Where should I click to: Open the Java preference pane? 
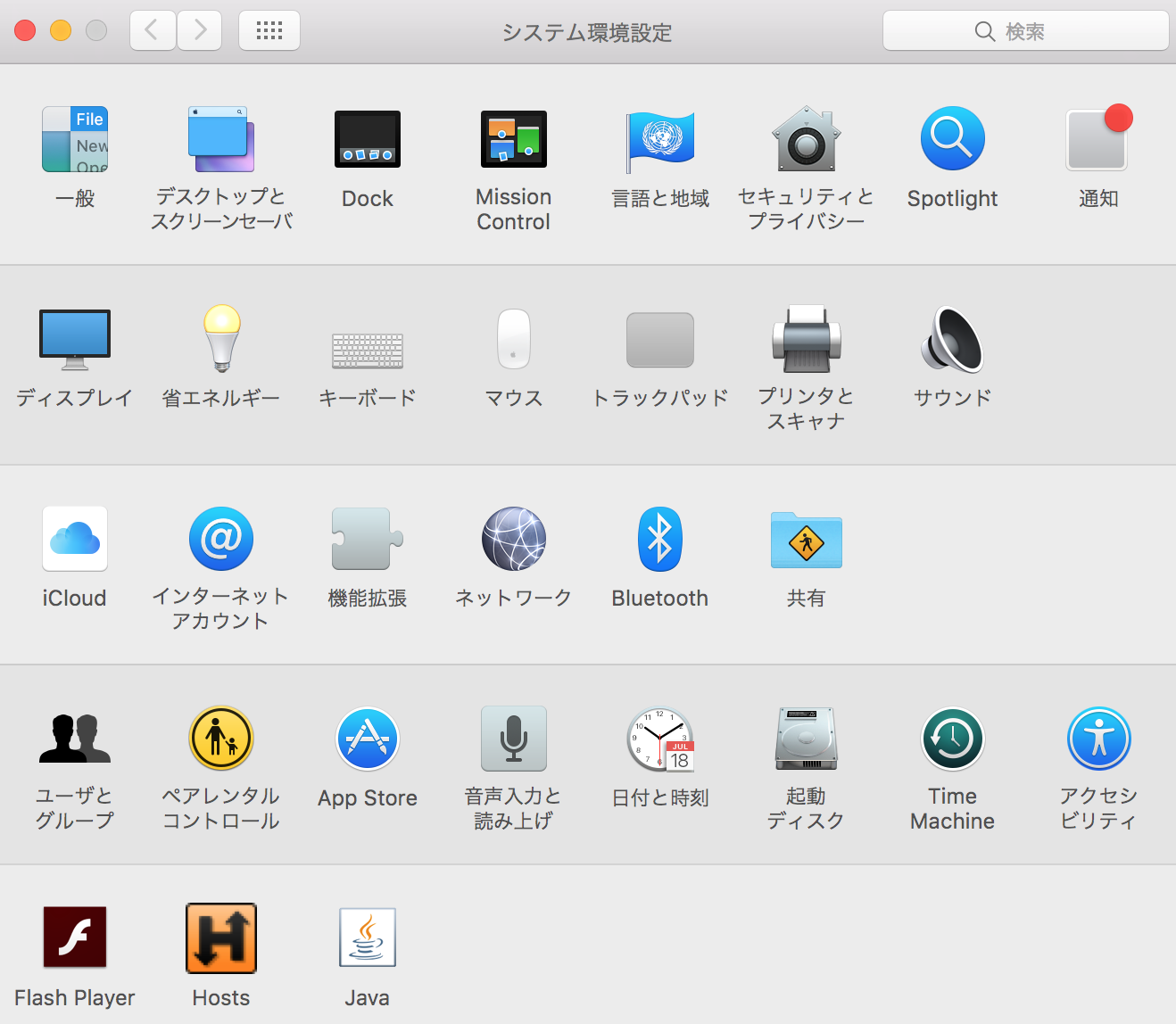(368, 937)
